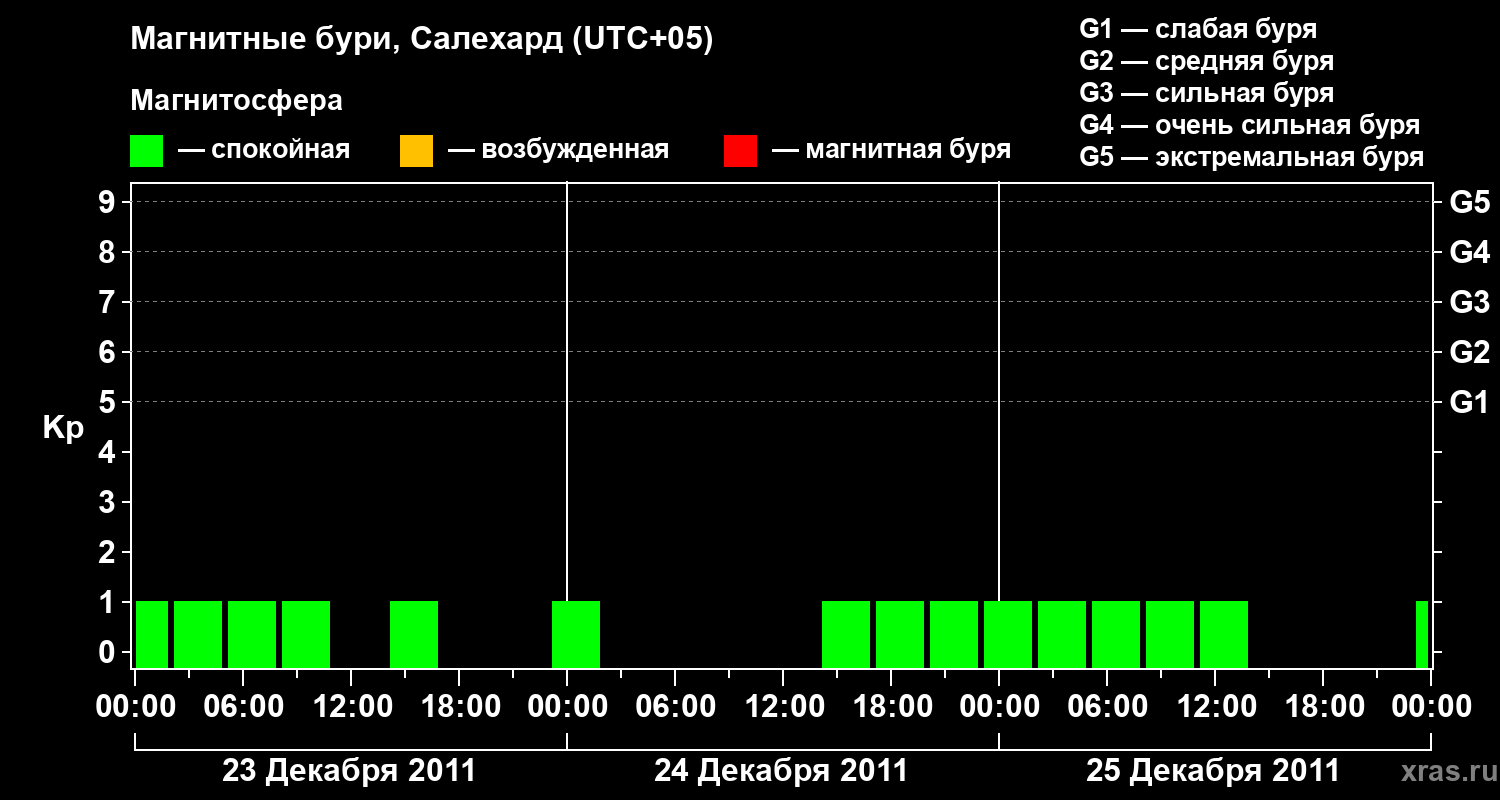This screenshot has width=1500, height=800.
Task: Click the '— спокойная' legend label
Action: (264, 150)
